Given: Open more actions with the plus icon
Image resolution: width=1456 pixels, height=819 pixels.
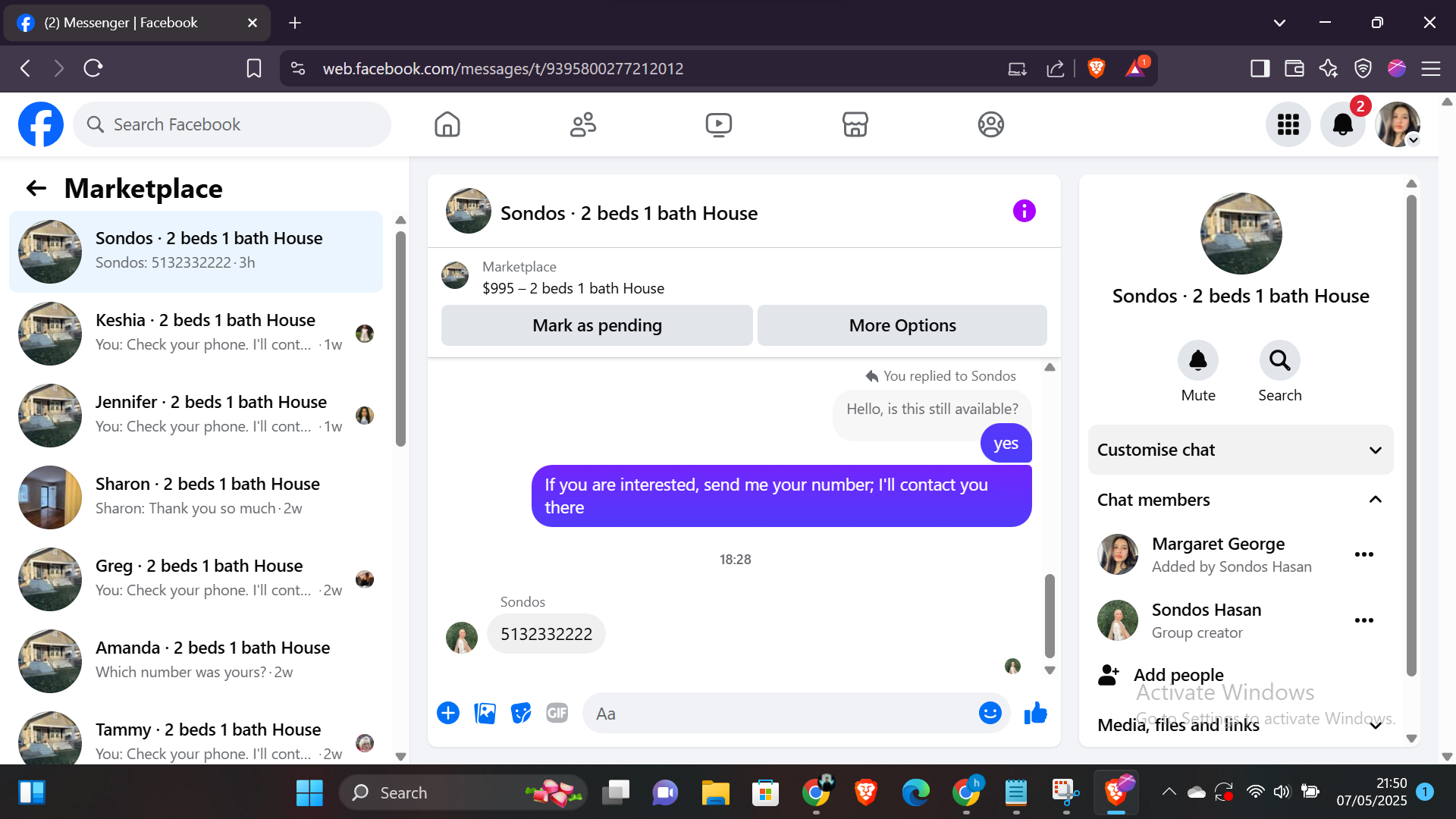Looking at the screenshot, I should point(448,714).
